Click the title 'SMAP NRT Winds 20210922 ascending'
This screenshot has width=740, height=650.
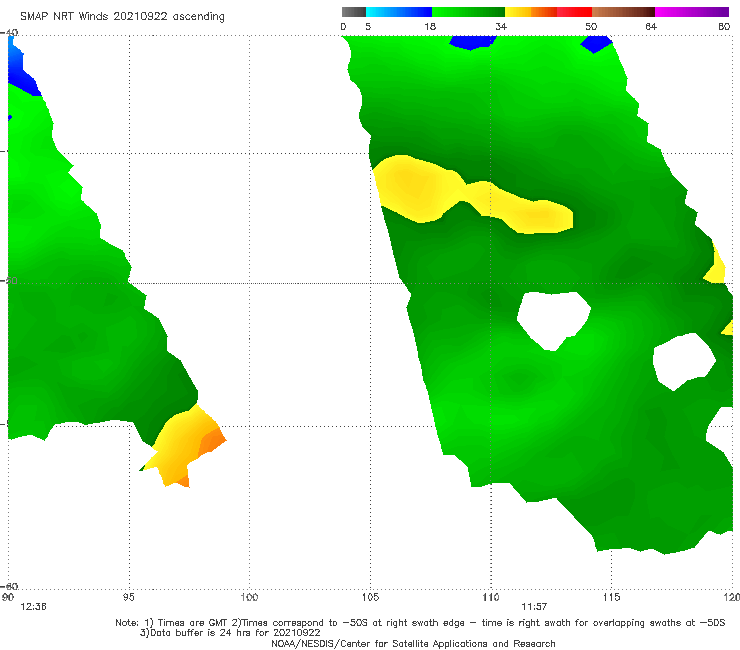pyautogui.click(x=122, y=16)
